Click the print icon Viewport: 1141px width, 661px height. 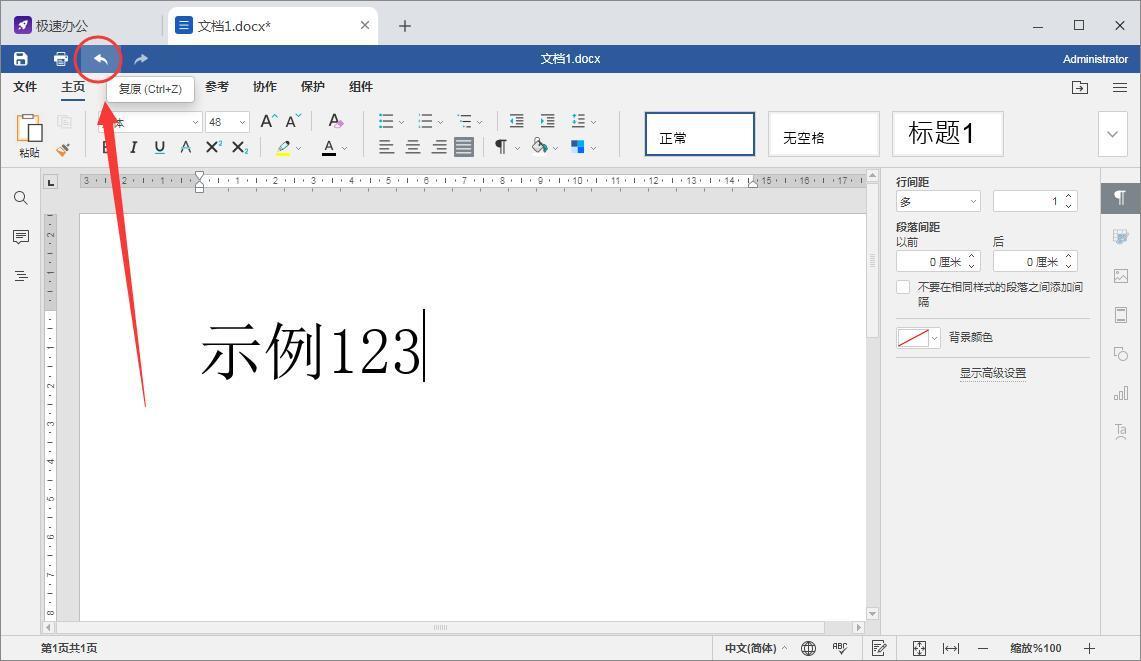[x=60, y=59]
